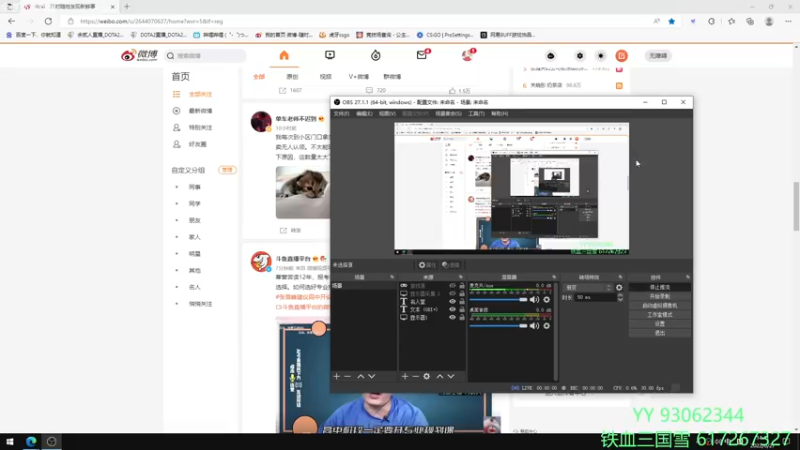Click the Weibo search input field
Screen dimensions: 800x450
click(x=205, y=56)
